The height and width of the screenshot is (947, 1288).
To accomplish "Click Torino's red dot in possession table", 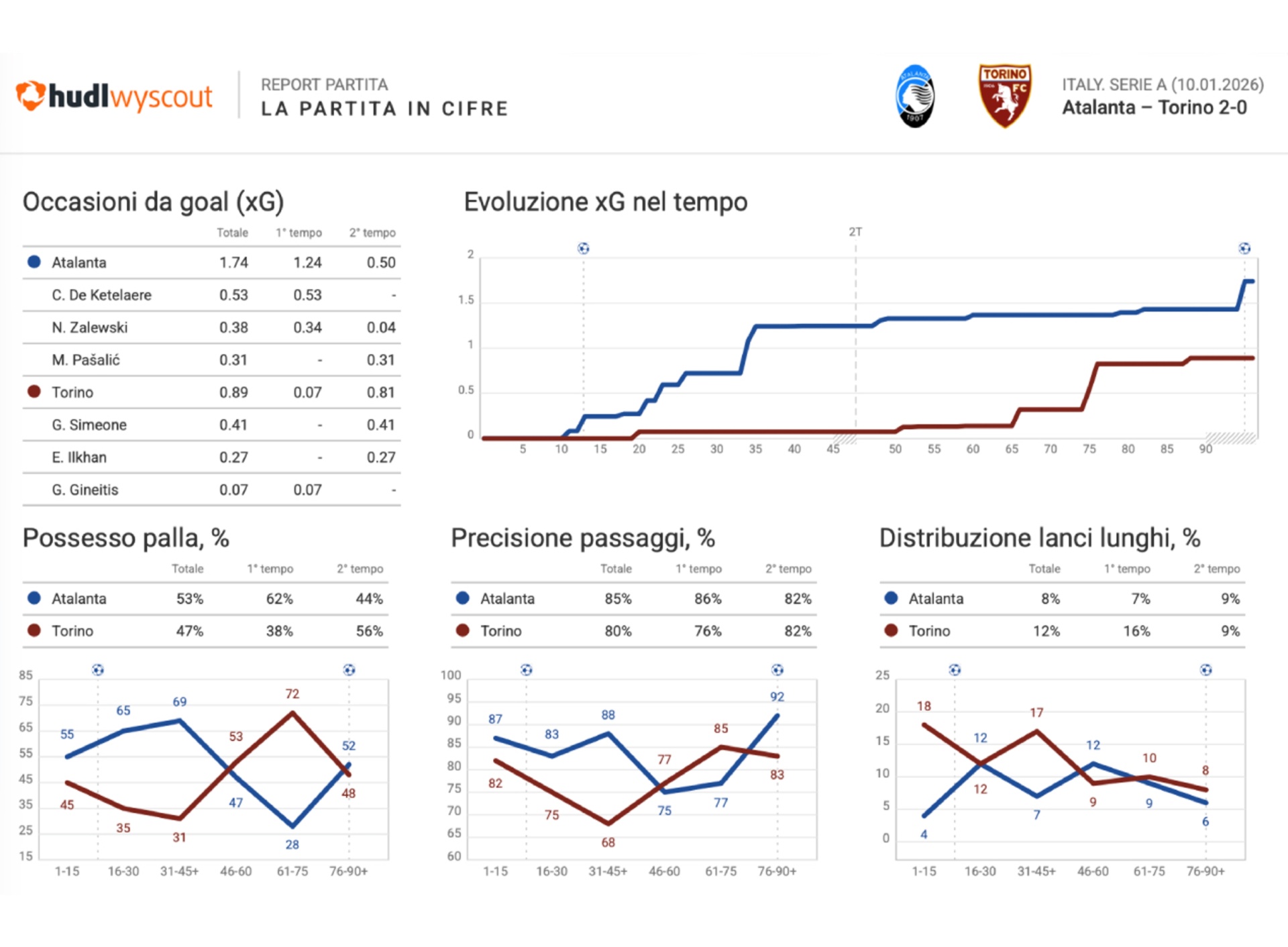I will [x=34, y=630].
